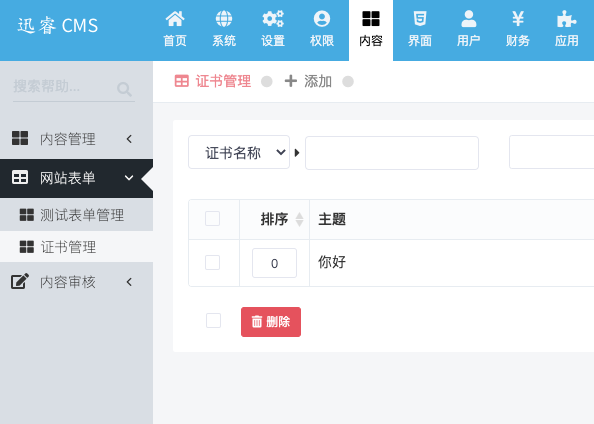The image size is (594, 424).
Task: Switch to 权限 top menu
Action: (322, 30)
